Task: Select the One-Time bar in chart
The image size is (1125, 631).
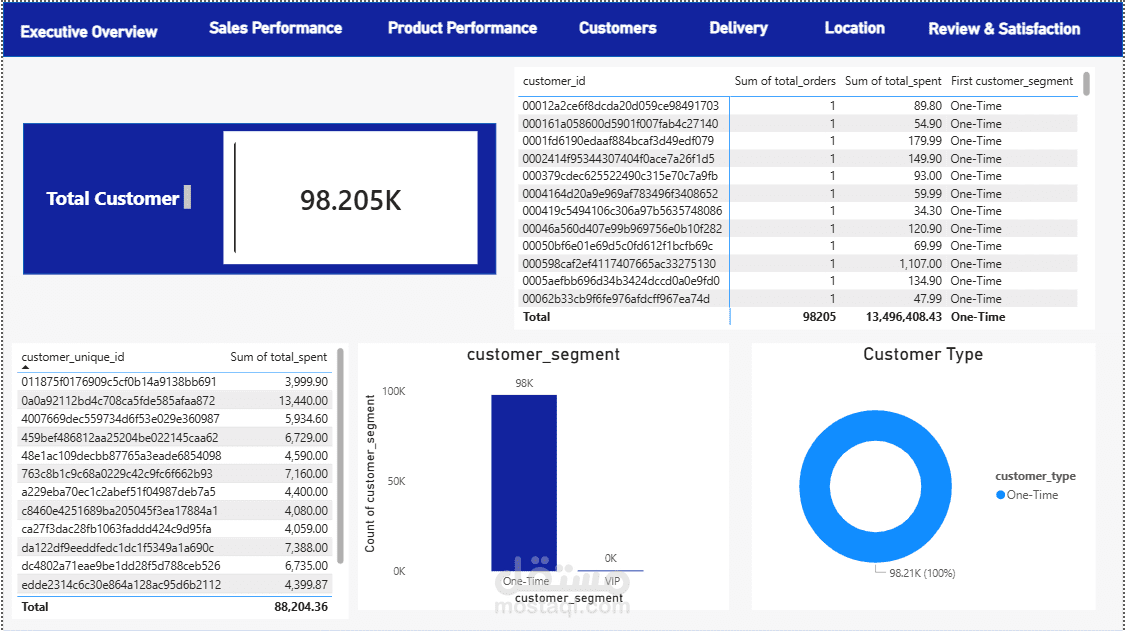Action: pos(524,482)
